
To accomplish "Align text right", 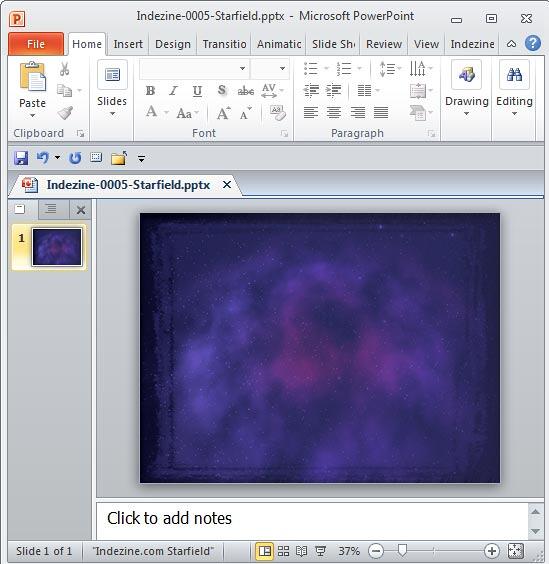I will (358, 113).
